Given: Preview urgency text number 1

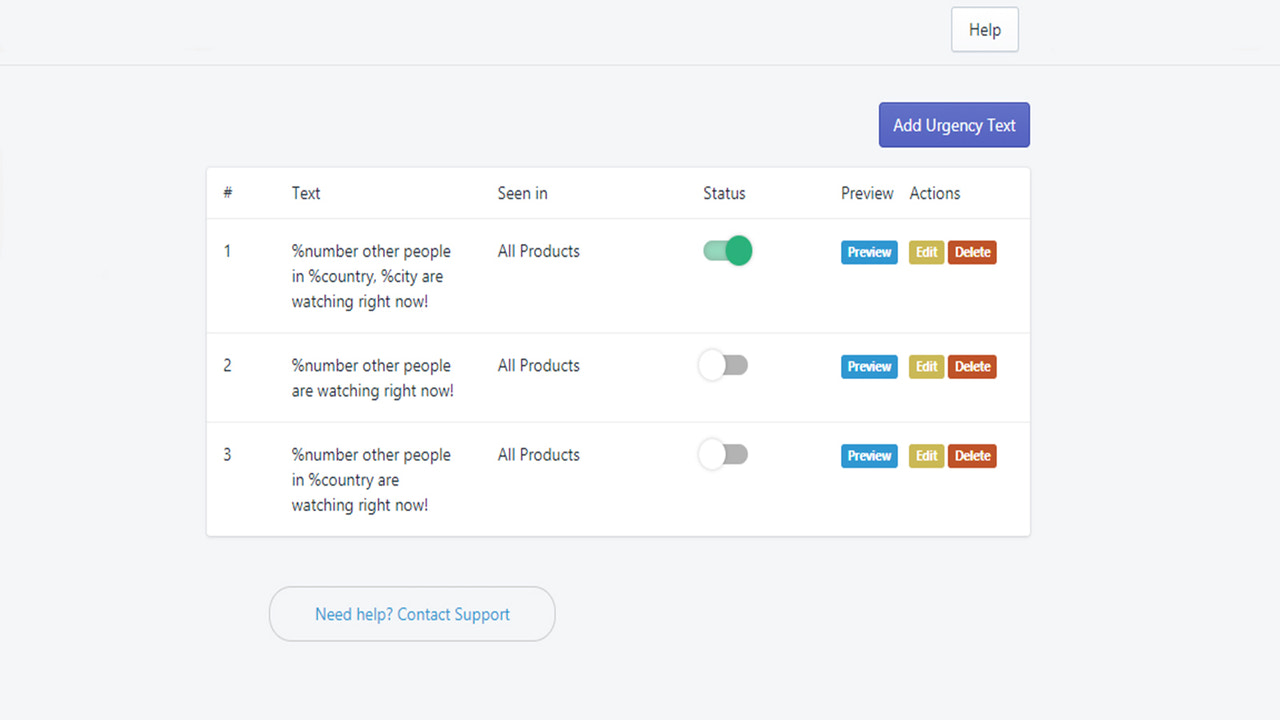Looking at the screenshot, I should [x=869, y=252].
